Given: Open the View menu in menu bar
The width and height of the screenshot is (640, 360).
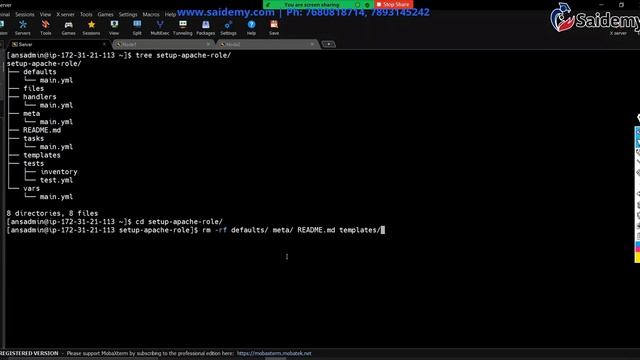Looking at the screenshot, I should point(45,14).
